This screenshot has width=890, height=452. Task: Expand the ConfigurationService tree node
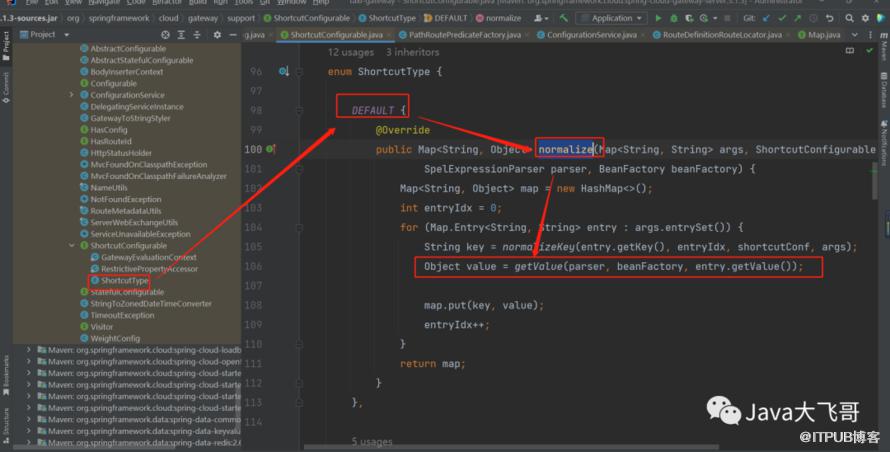point(71,95)
